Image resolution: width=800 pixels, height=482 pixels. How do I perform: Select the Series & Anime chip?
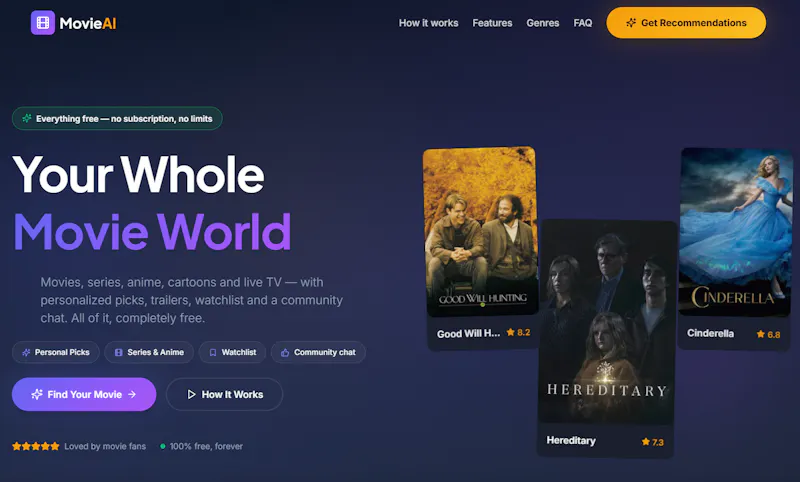click(x=149, y=352)
